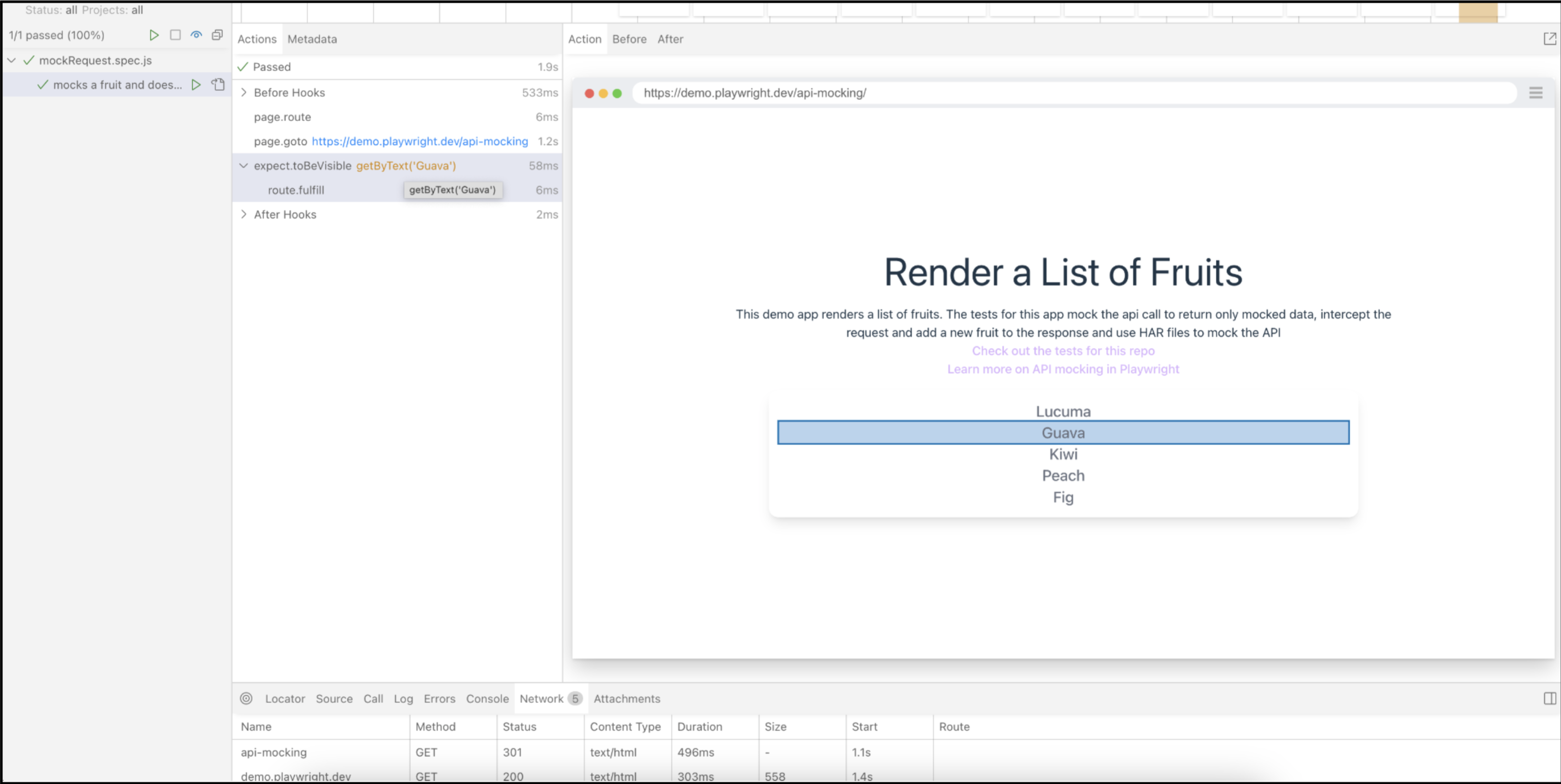Open snapshot in new window icon
Screen dimensions: 1561x784
1549,39
